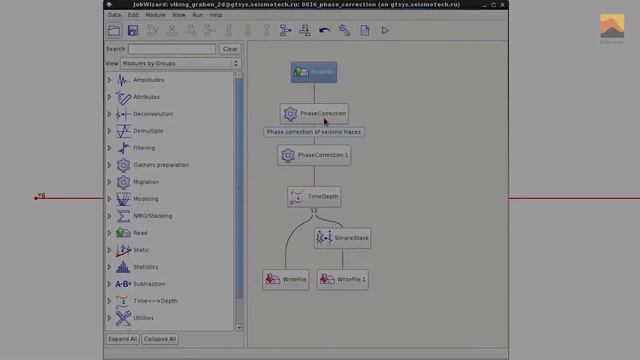Expand the Amplitudes tree group

point(109,80)
